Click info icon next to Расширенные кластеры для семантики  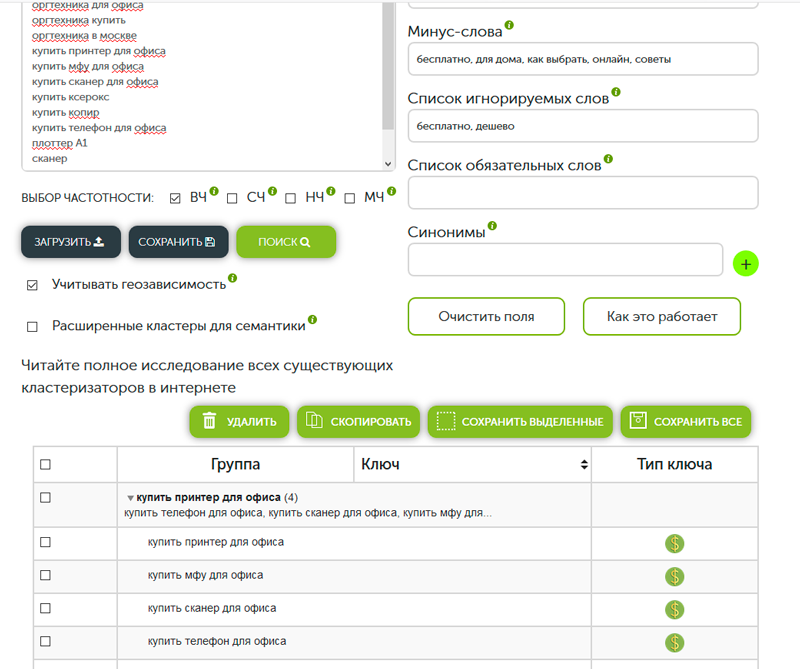coord(312,319)
